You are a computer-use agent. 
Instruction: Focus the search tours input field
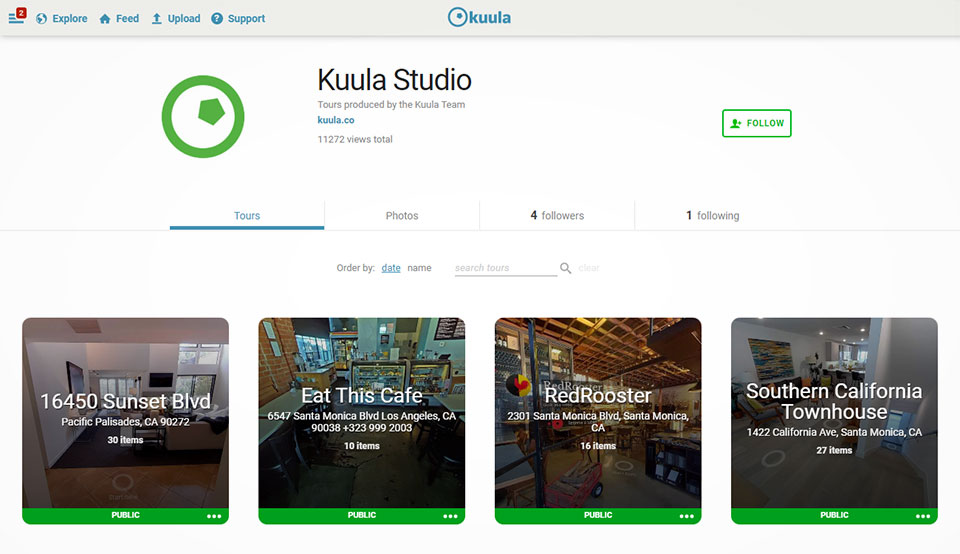tap(505, 268)
